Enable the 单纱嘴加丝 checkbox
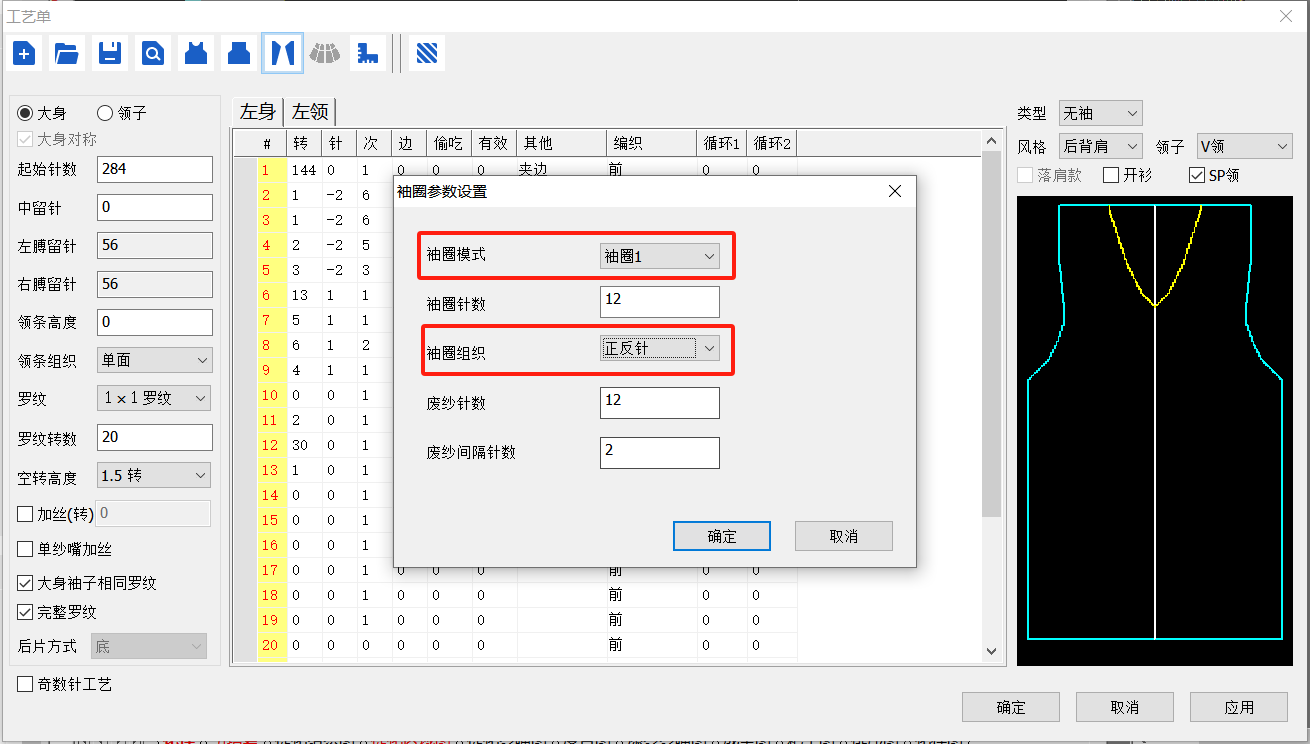 26,549
